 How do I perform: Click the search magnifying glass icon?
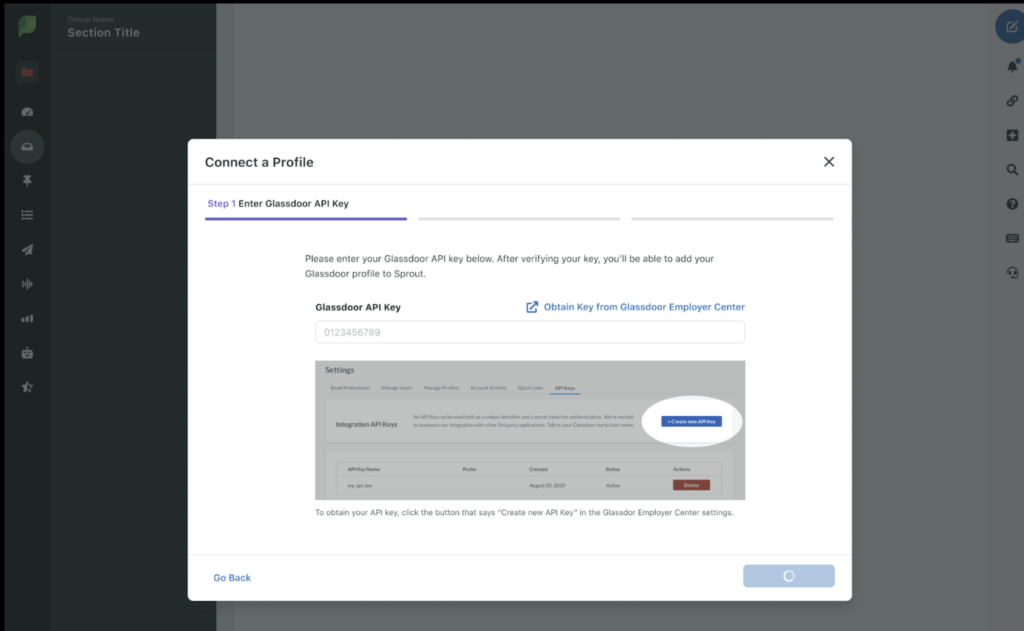click(x=1011, y=170)
